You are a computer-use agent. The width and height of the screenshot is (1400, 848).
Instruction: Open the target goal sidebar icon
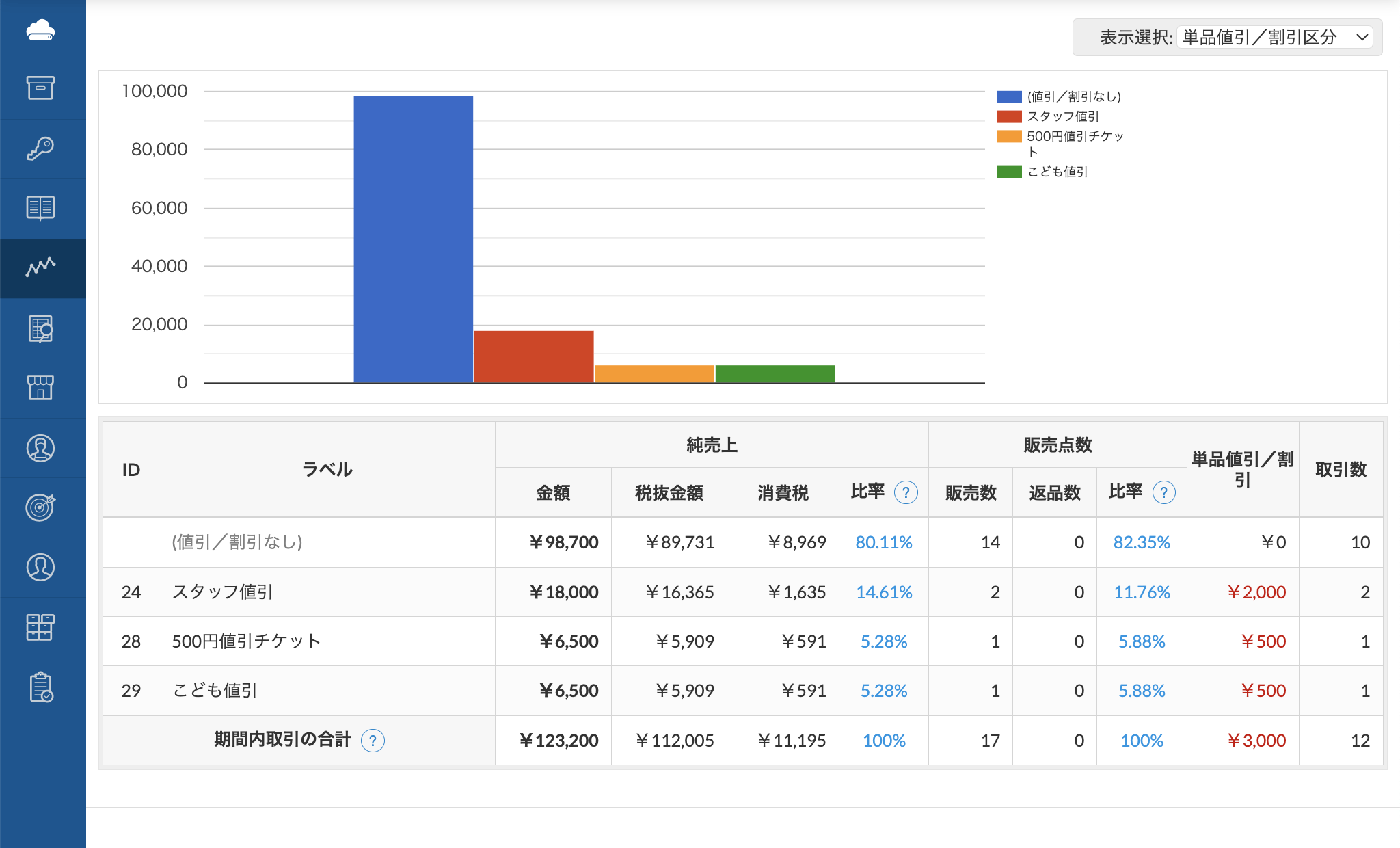[x=41, y=507]
